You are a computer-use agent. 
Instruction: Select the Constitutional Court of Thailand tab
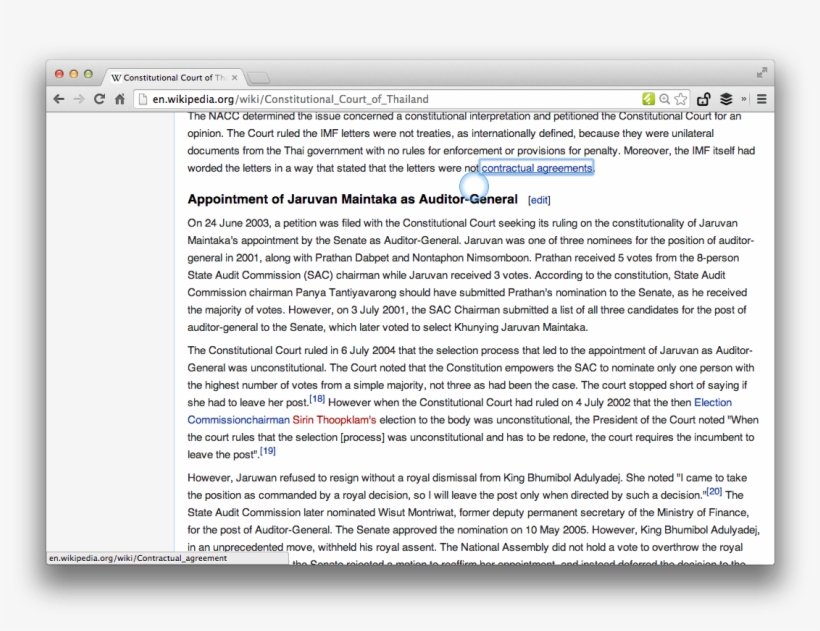[x=175, y=77]
